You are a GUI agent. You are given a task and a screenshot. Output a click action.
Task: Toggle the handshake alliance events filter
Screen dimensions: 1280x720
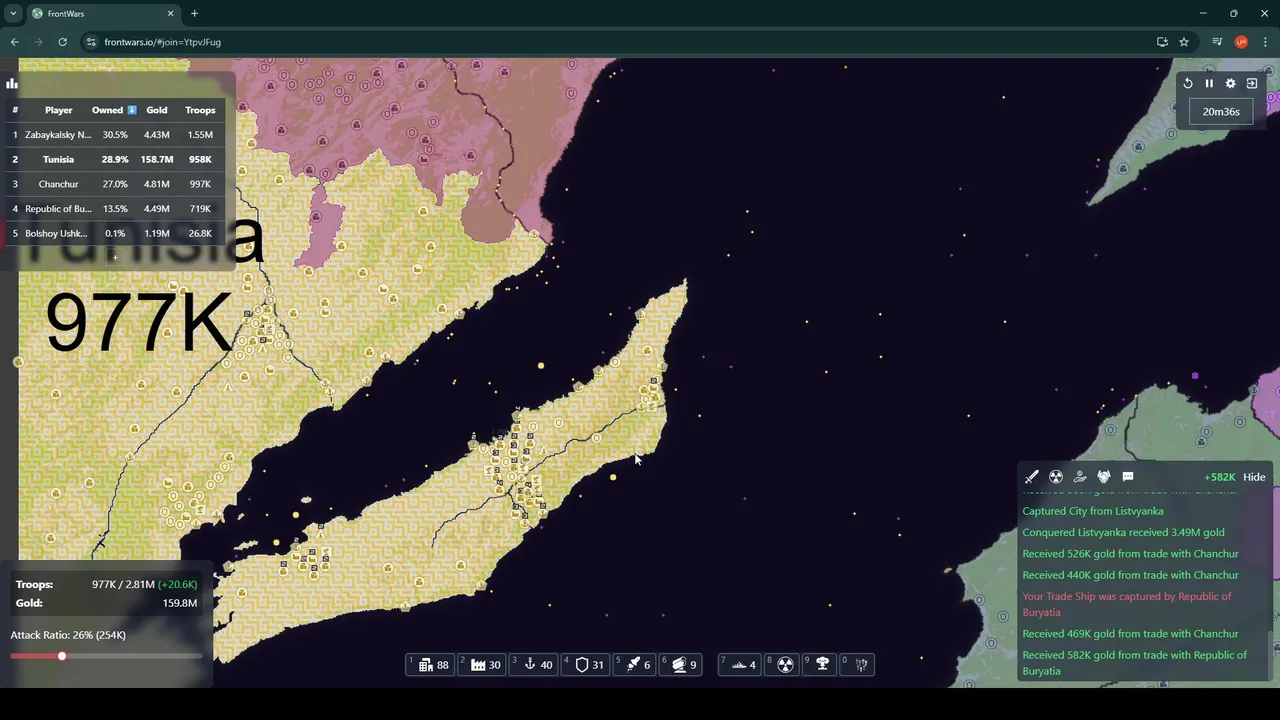1104,477
